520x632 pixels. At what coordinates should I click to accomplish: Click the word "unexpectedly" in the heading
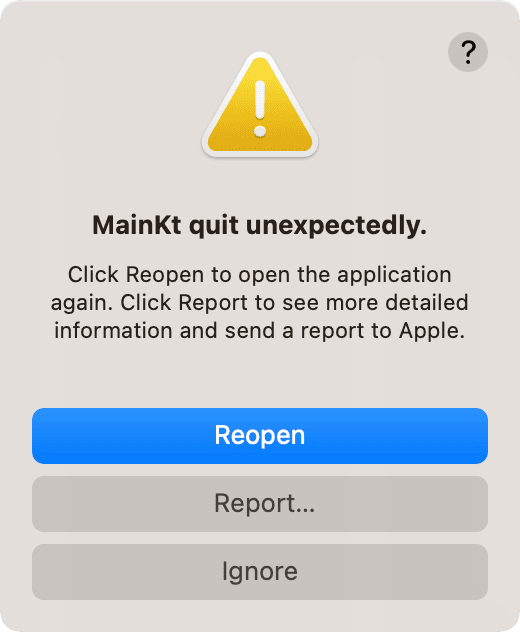[333, 226]
